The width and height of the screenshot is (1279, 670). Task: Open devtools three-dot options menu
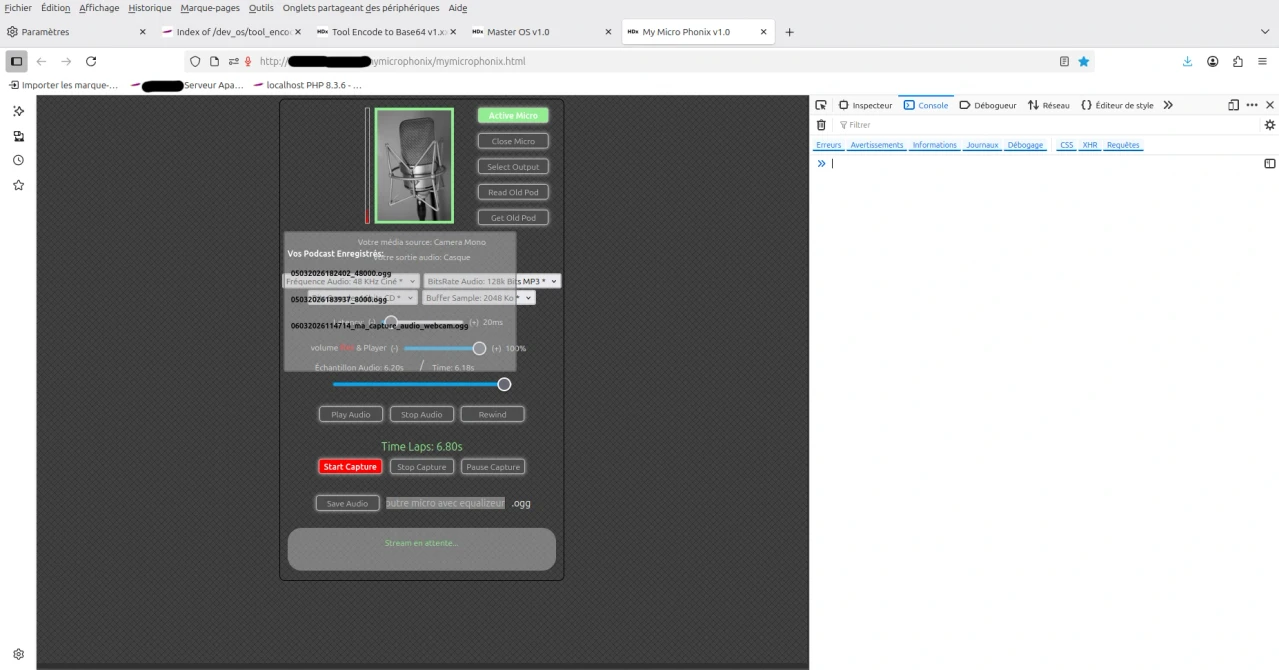[1252, 105]
